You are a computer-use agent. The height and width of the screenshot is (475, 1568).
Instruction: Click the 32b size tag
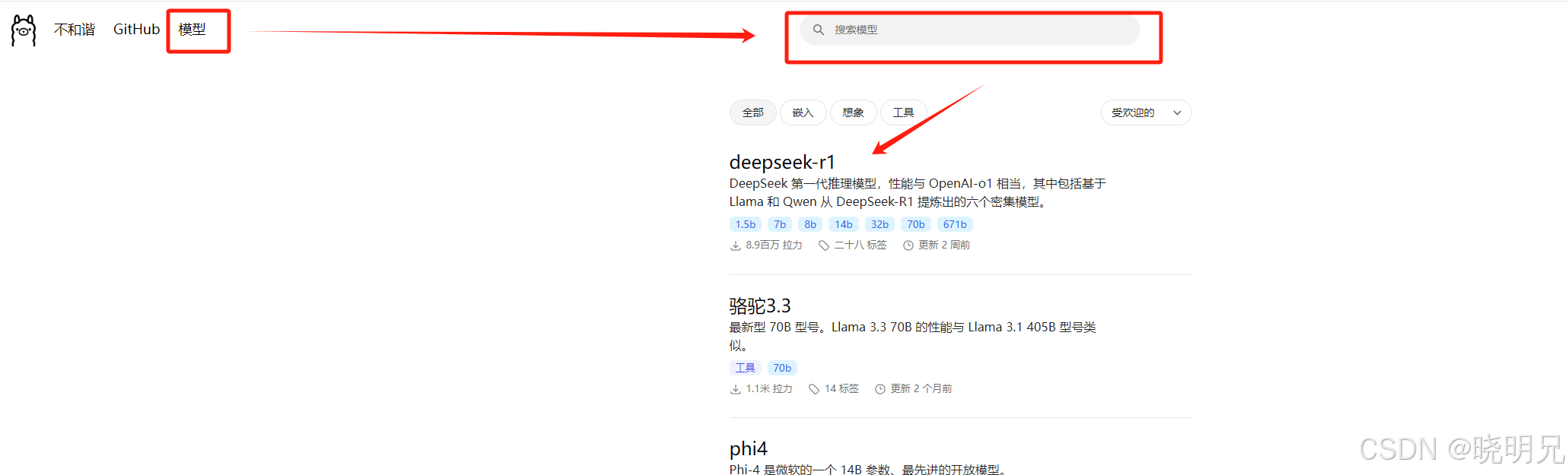[880, 224]
